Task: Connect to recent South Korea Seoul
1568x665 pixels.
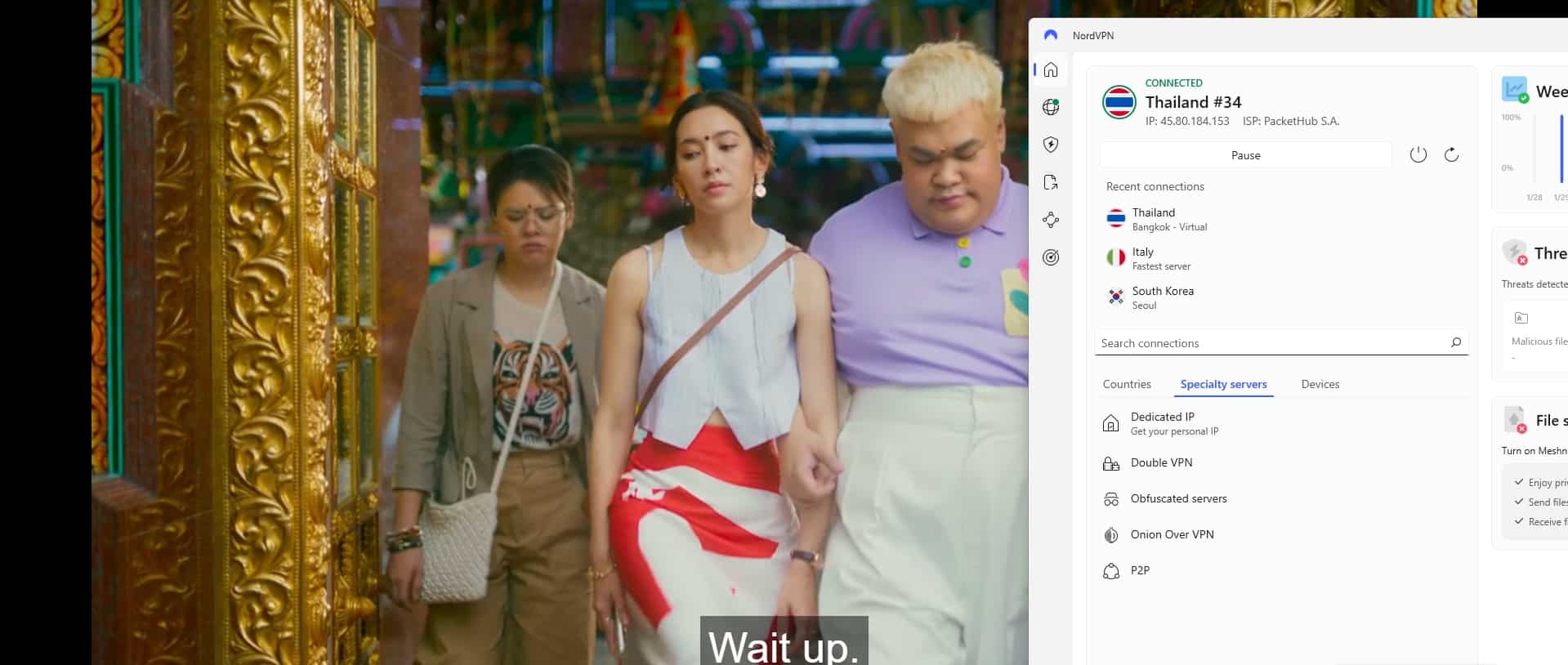Action: click(1281, 297)
